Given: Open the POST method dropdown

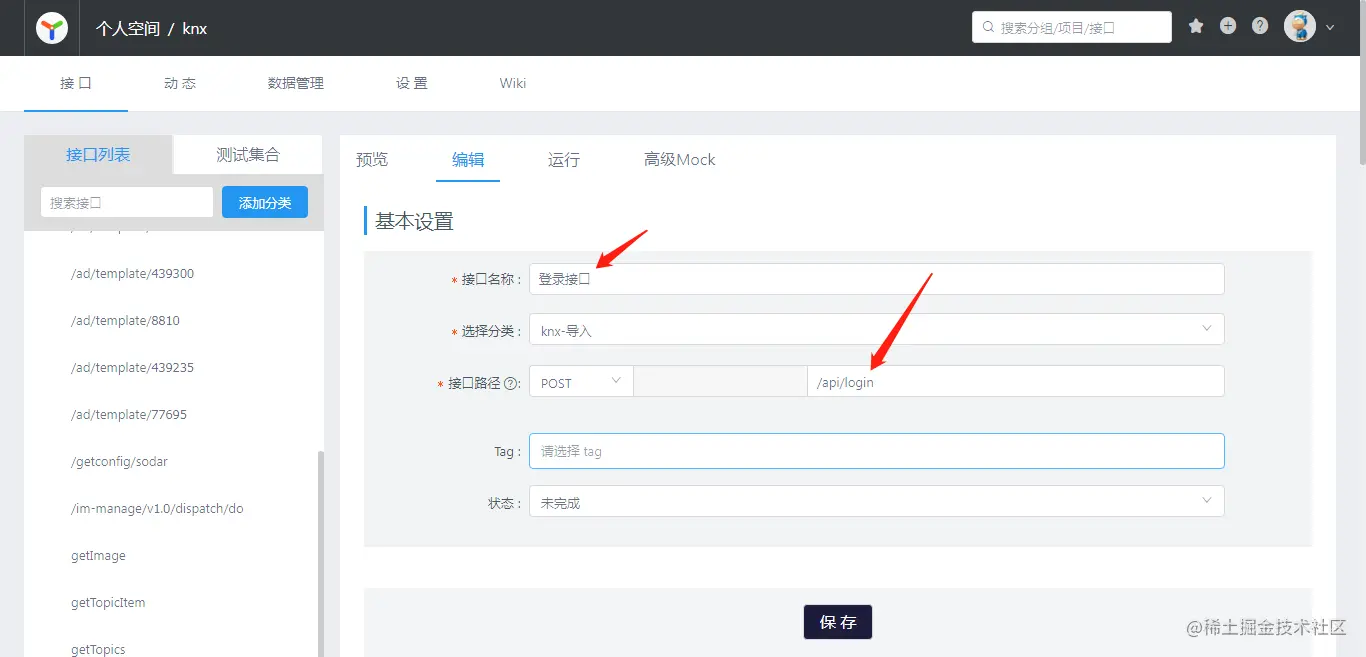Looking at the screenshot, I should (581, 382).
